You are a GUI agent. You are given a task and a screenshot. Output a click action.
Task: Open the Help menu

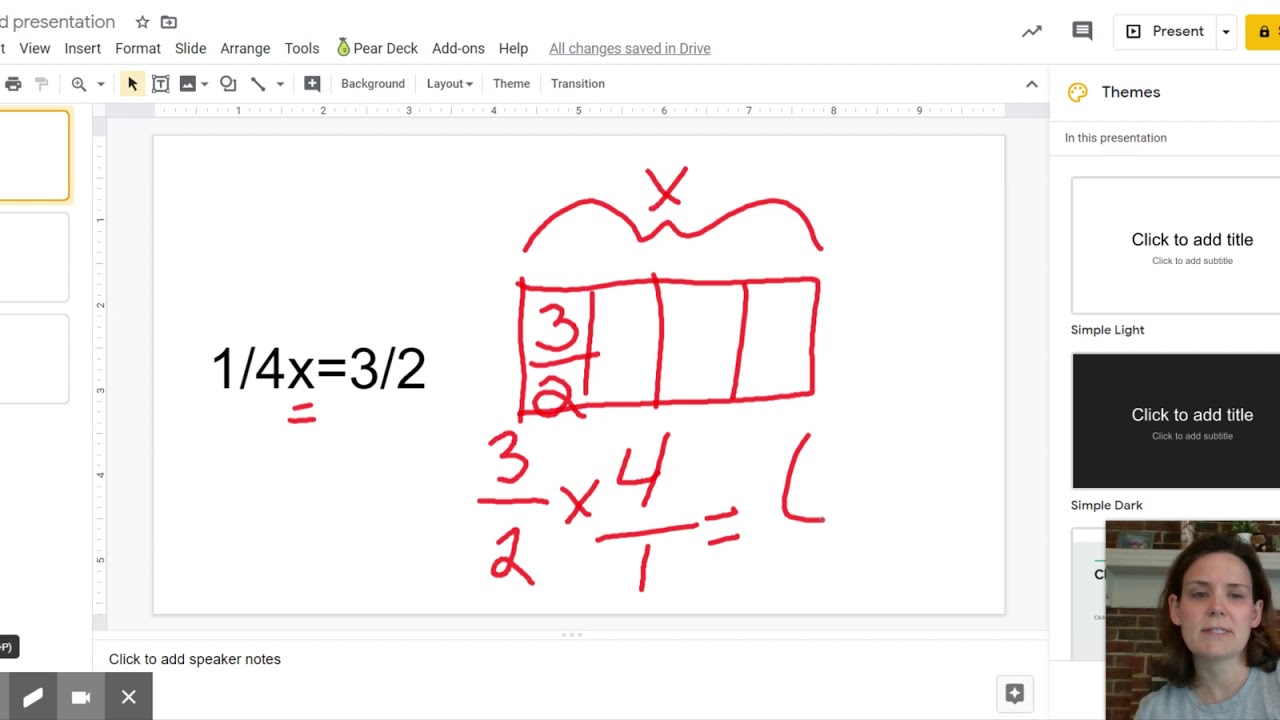coord(513,48)
